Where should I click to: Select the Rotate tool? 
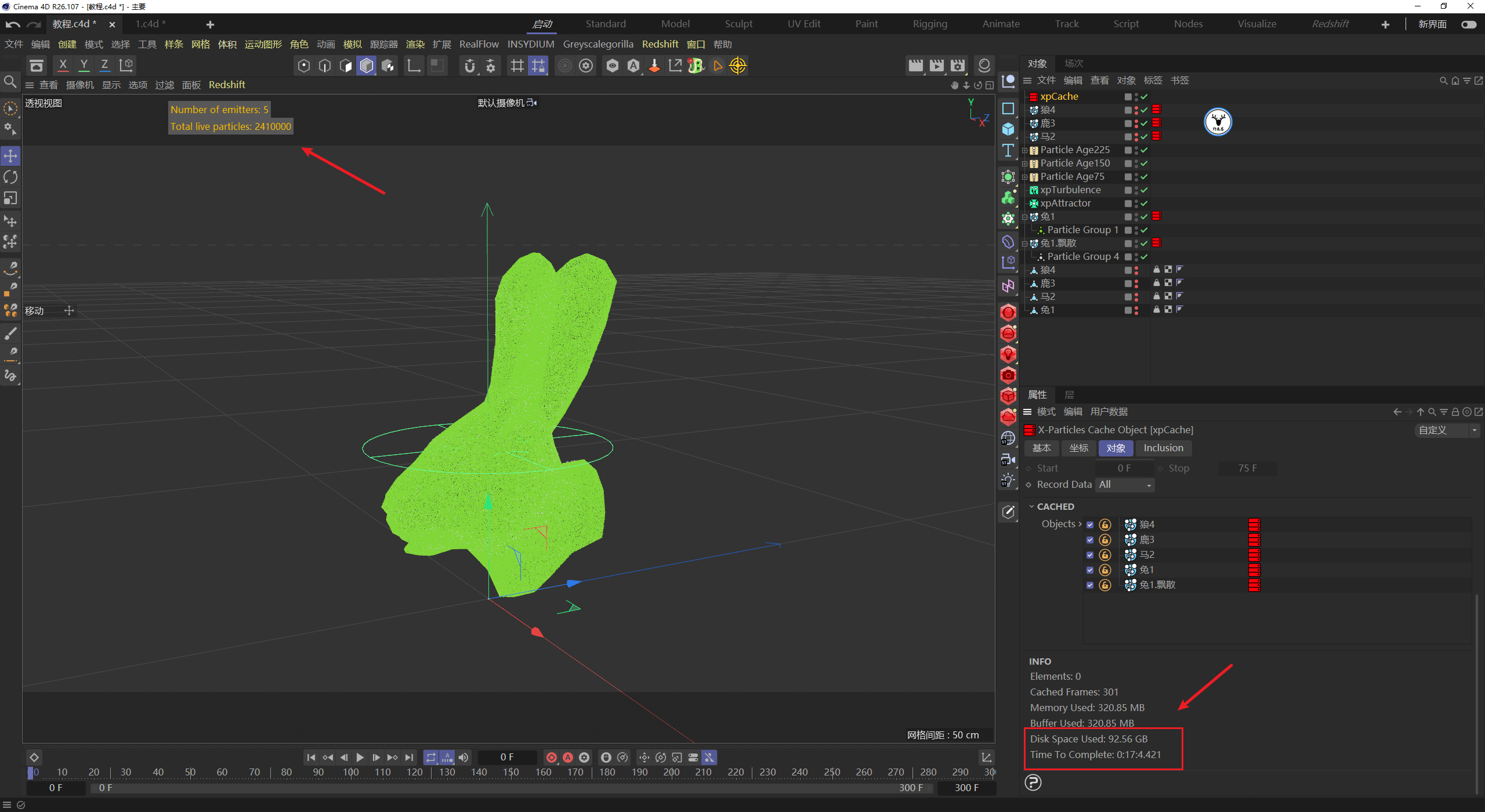click(x=10, y=177)
